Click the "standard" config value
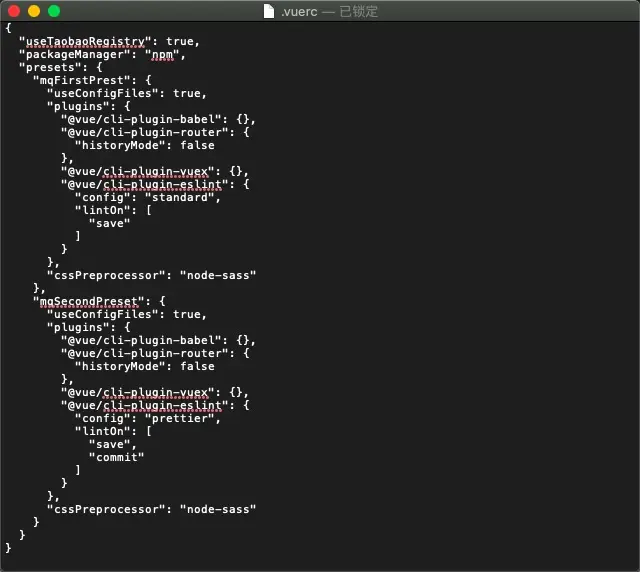Screen dimensions: 640x572 click(180, 198)
